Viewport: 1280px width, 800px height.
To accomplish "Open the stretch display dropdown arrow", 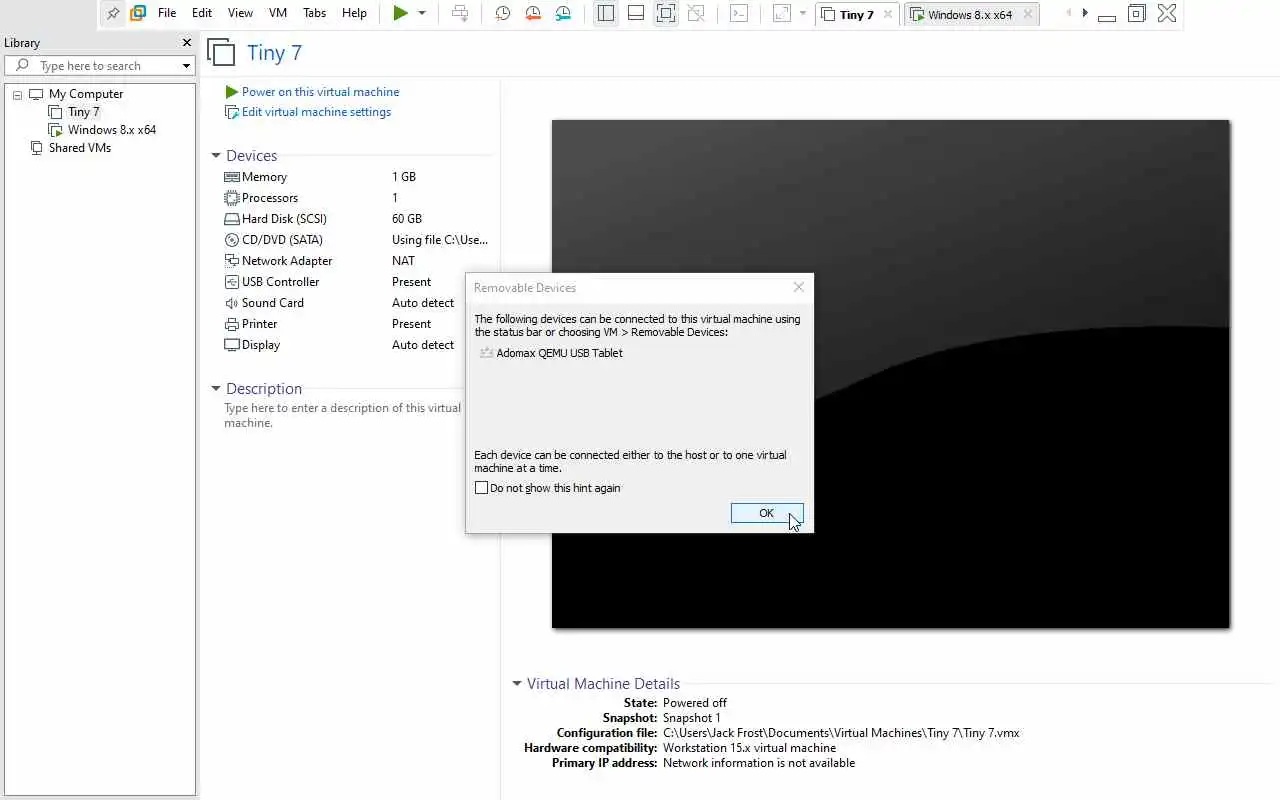I will (802, 13).
